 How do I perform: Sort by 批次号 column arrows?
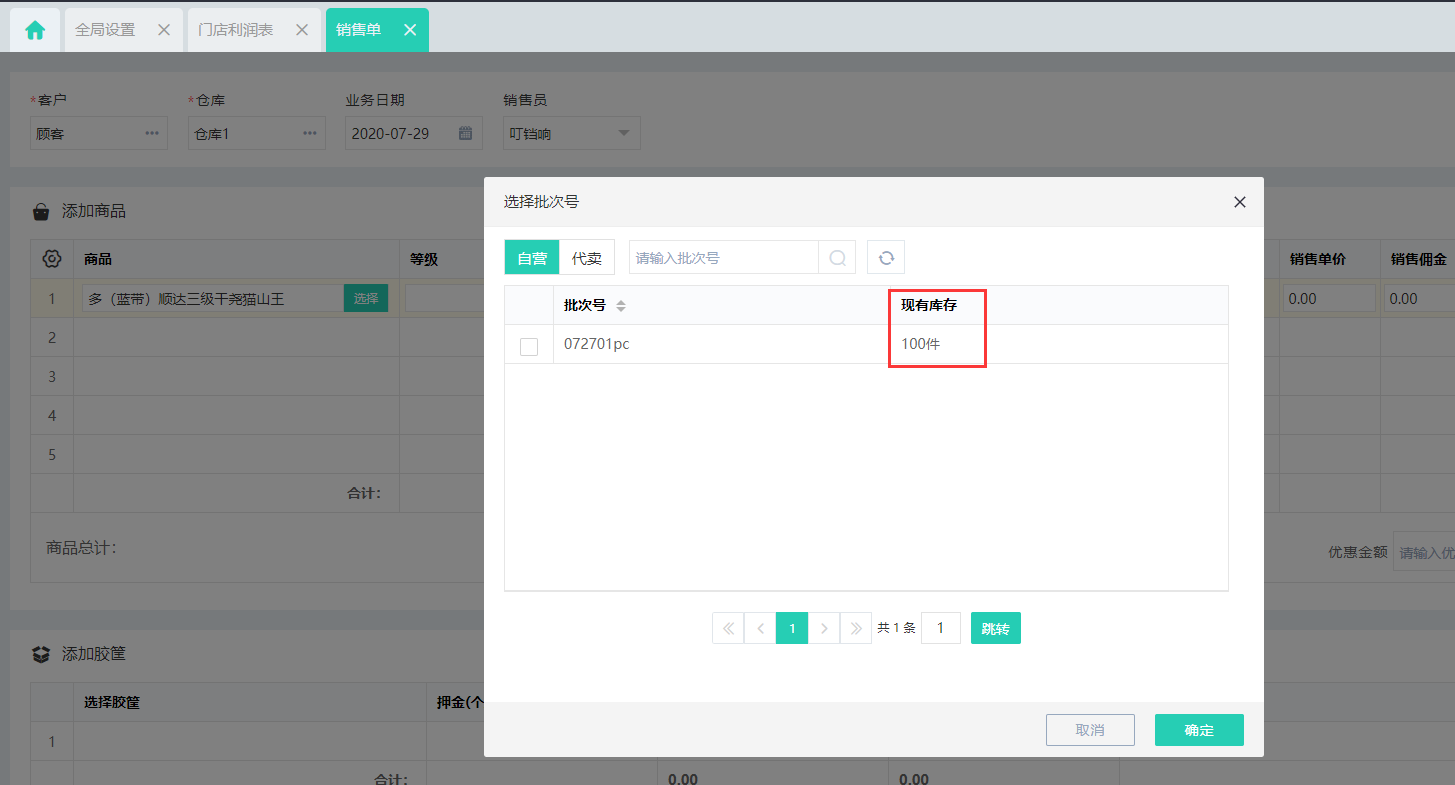[x=621, y=306]
